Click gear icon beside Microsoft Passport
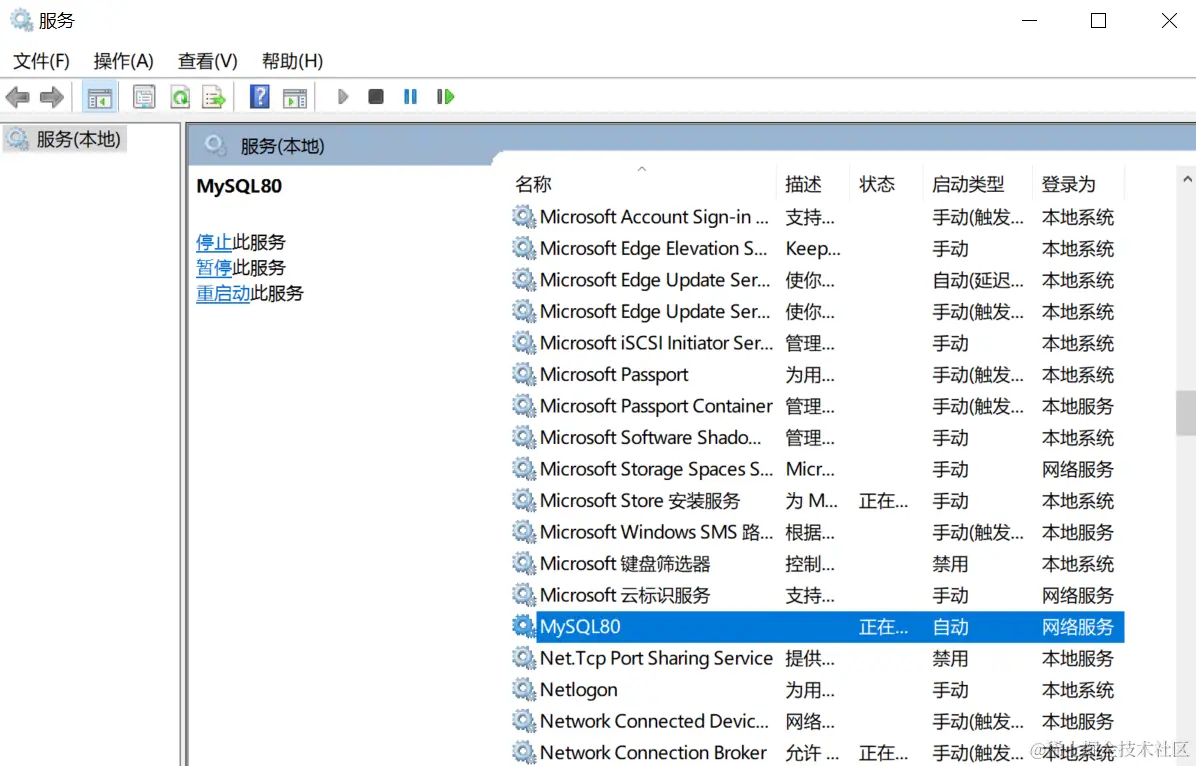This screenshot has width=1196, height=766. pyautogui.click(x=523, y=375)
